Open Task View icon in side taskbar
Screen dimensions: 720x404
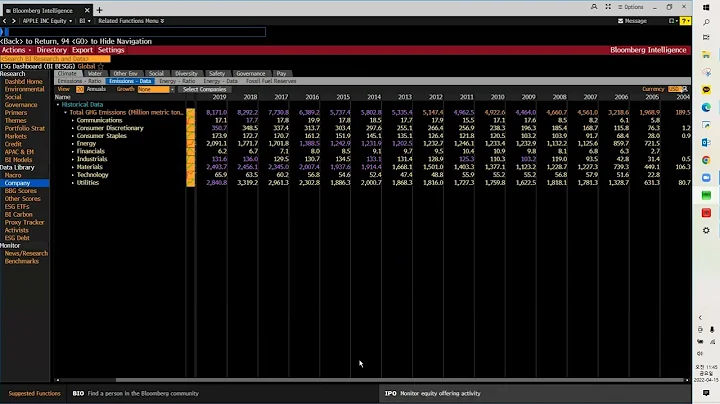[x=706, y=37]
